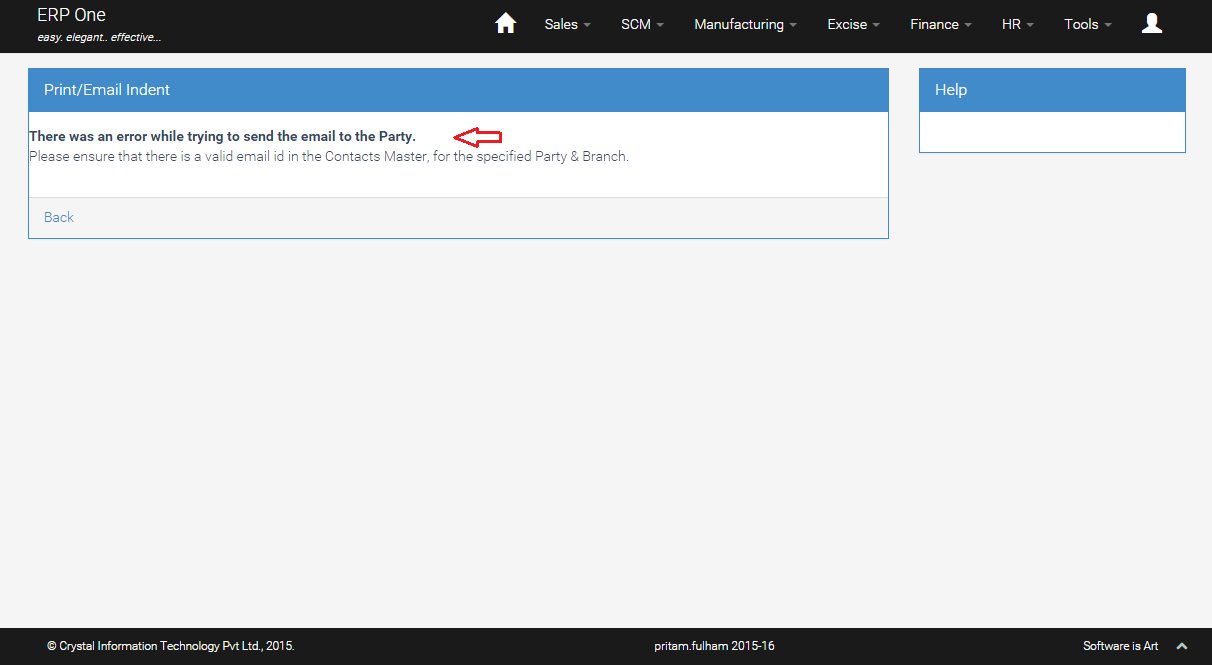Open the user profile icon

click(1152, 22)
